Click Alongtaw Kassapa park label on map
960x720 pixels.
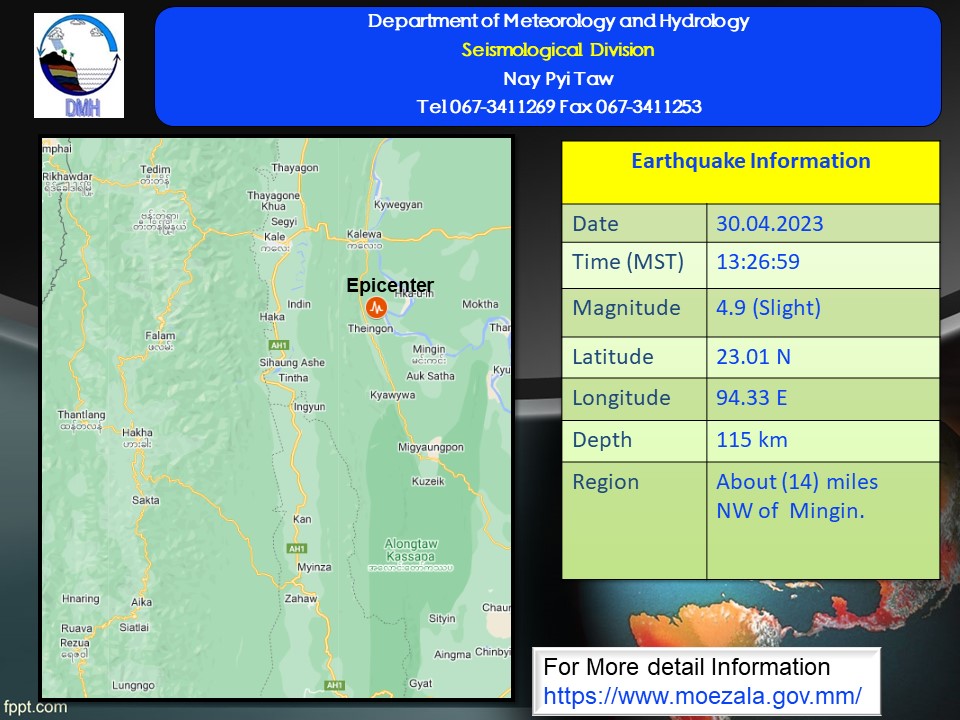pos(411,550)
